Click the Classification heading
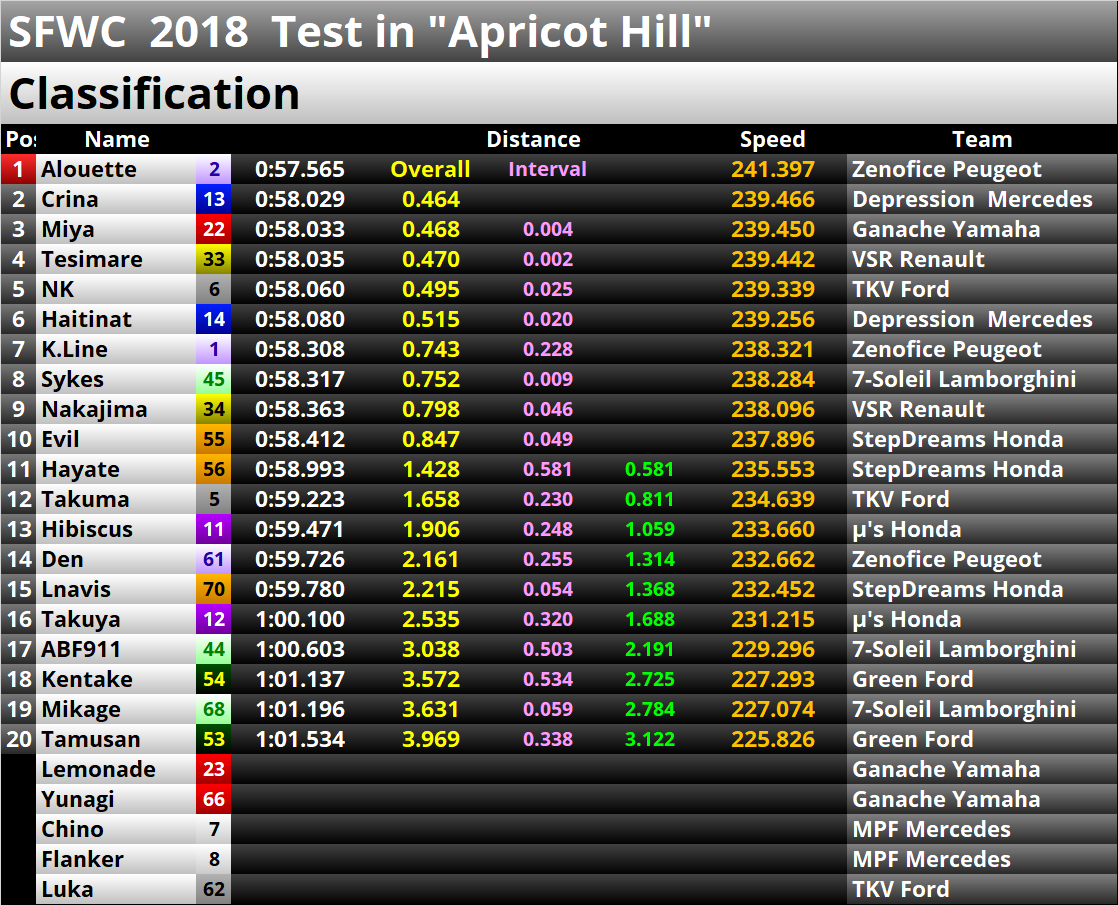The image size is (1118, 905). pyautogui.click(x=154, y=93)
